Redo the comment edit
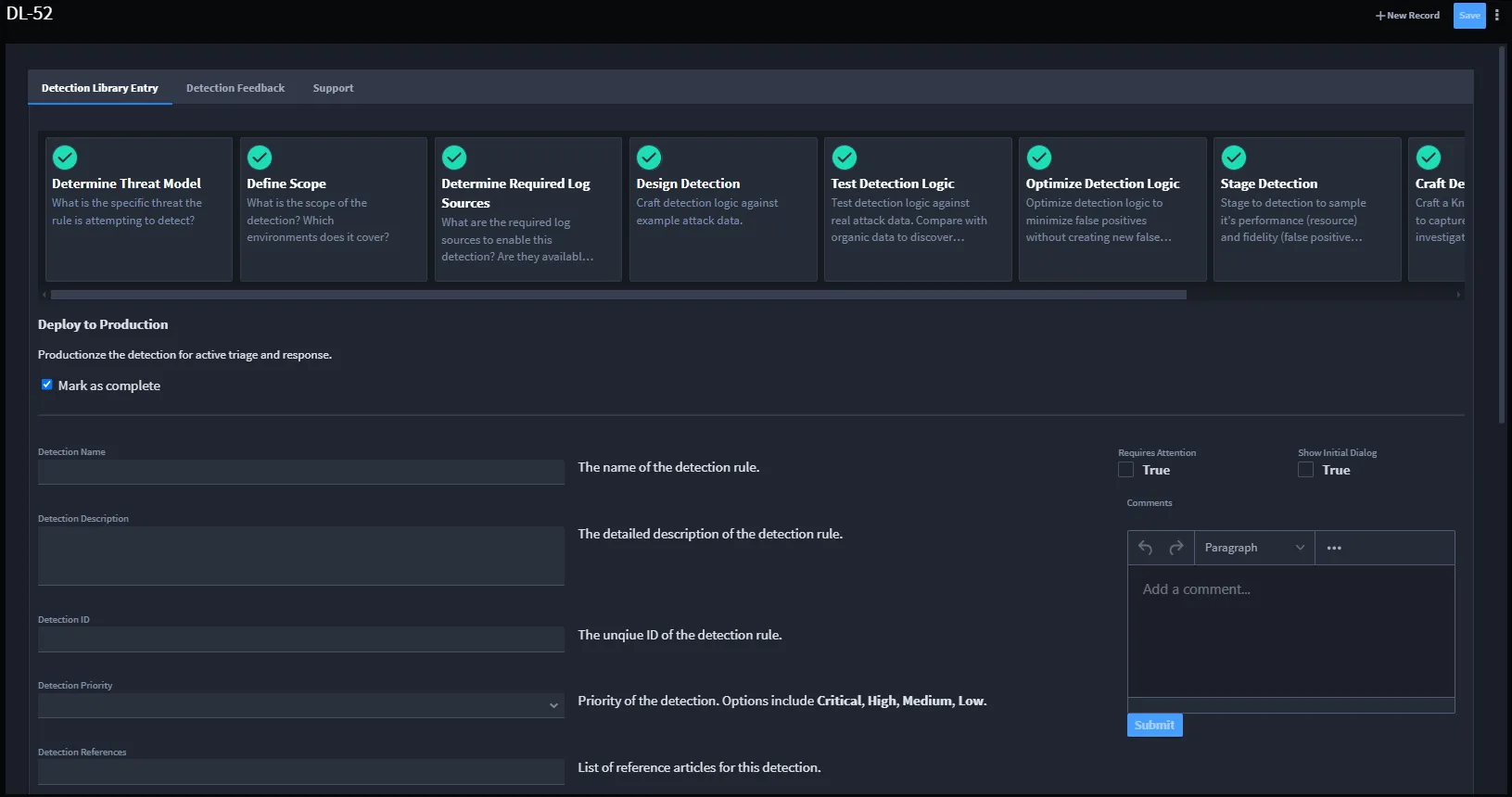The image size is (1512, 797). coord(1176,548)
